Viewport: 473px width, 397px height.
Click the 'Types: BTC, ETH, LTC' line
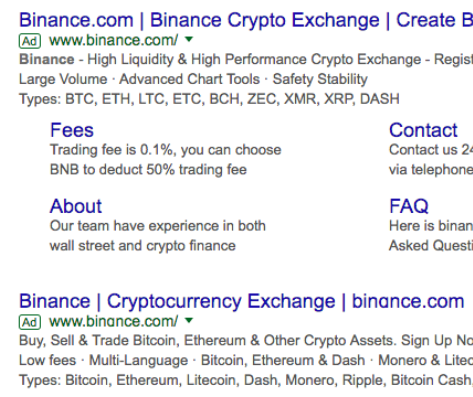pos(209,99)
